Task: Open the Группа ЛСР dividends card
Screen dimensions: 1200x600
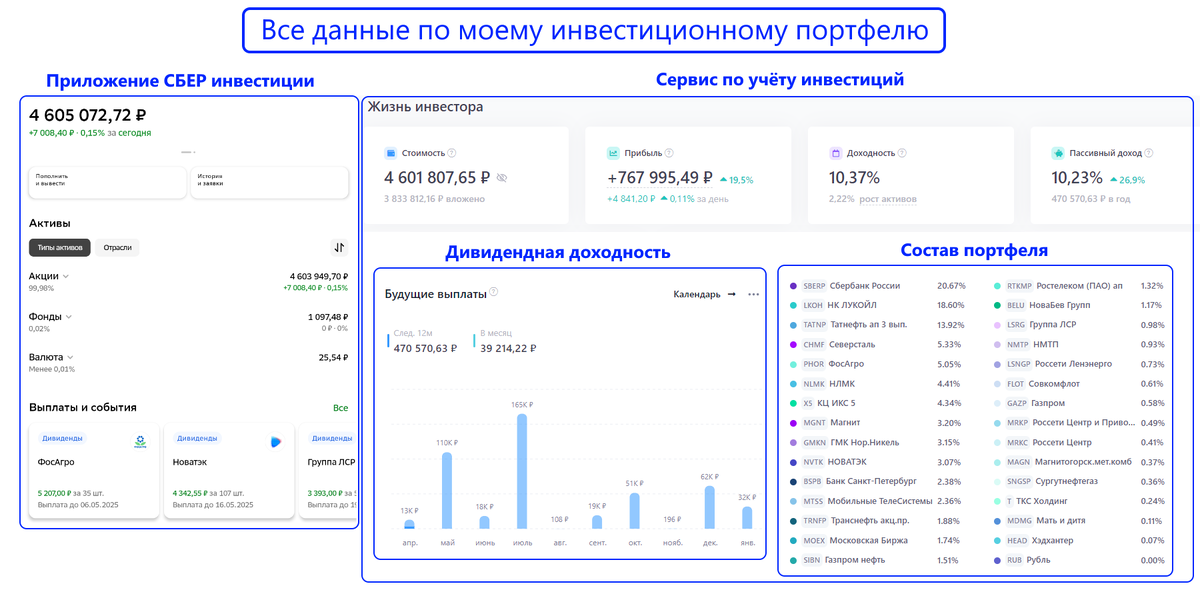Action: click(328, 470)
